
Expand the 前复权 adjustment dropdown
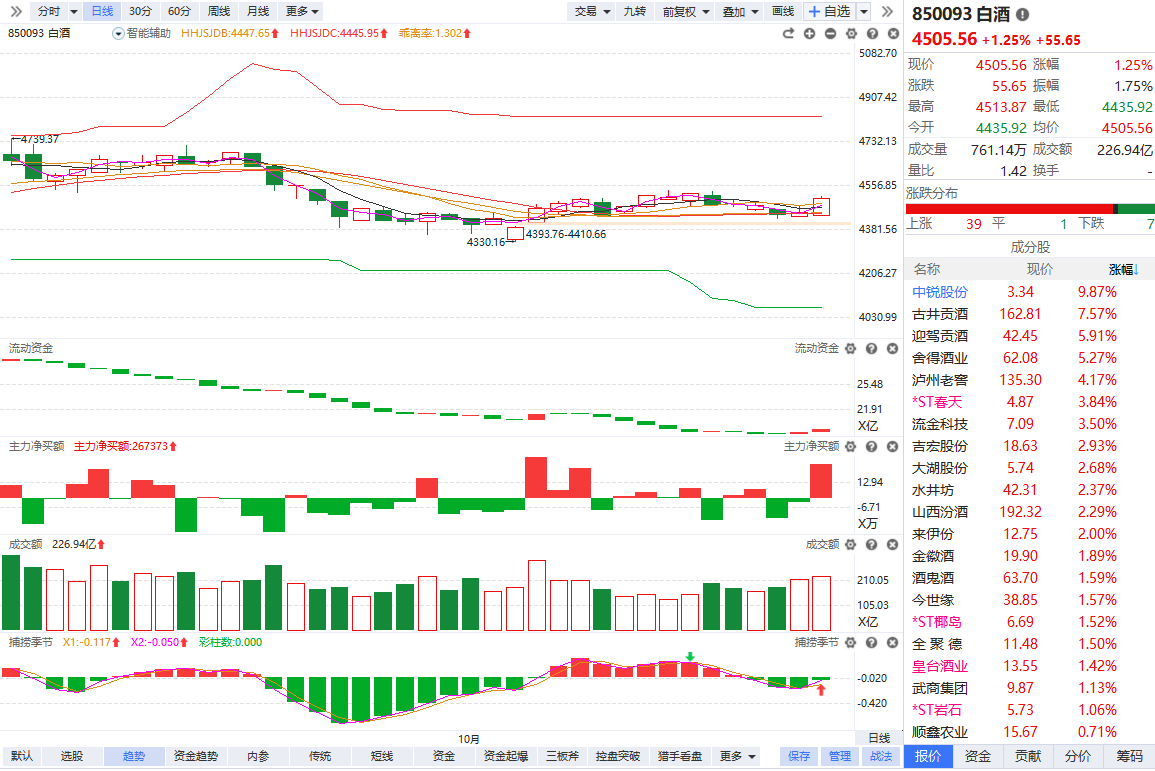pos(686,11)
